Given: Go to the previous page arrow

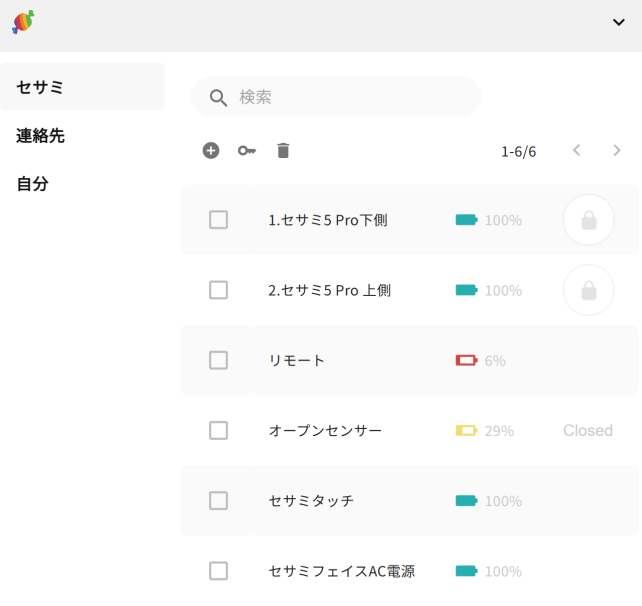Looking at the screenshot, I should (576, 151).
